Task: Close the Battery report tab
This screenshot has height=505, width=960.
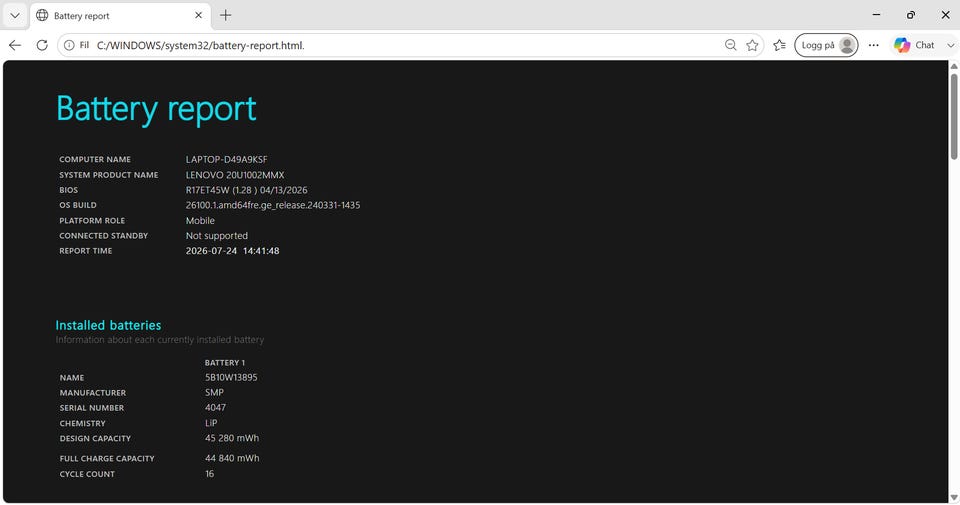Action: (x=198, y=15)
